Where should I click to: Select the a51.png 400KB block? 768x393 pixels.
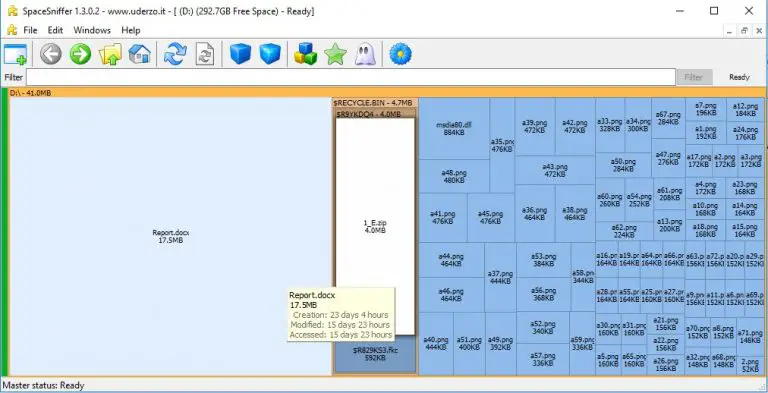click(469, 344)
